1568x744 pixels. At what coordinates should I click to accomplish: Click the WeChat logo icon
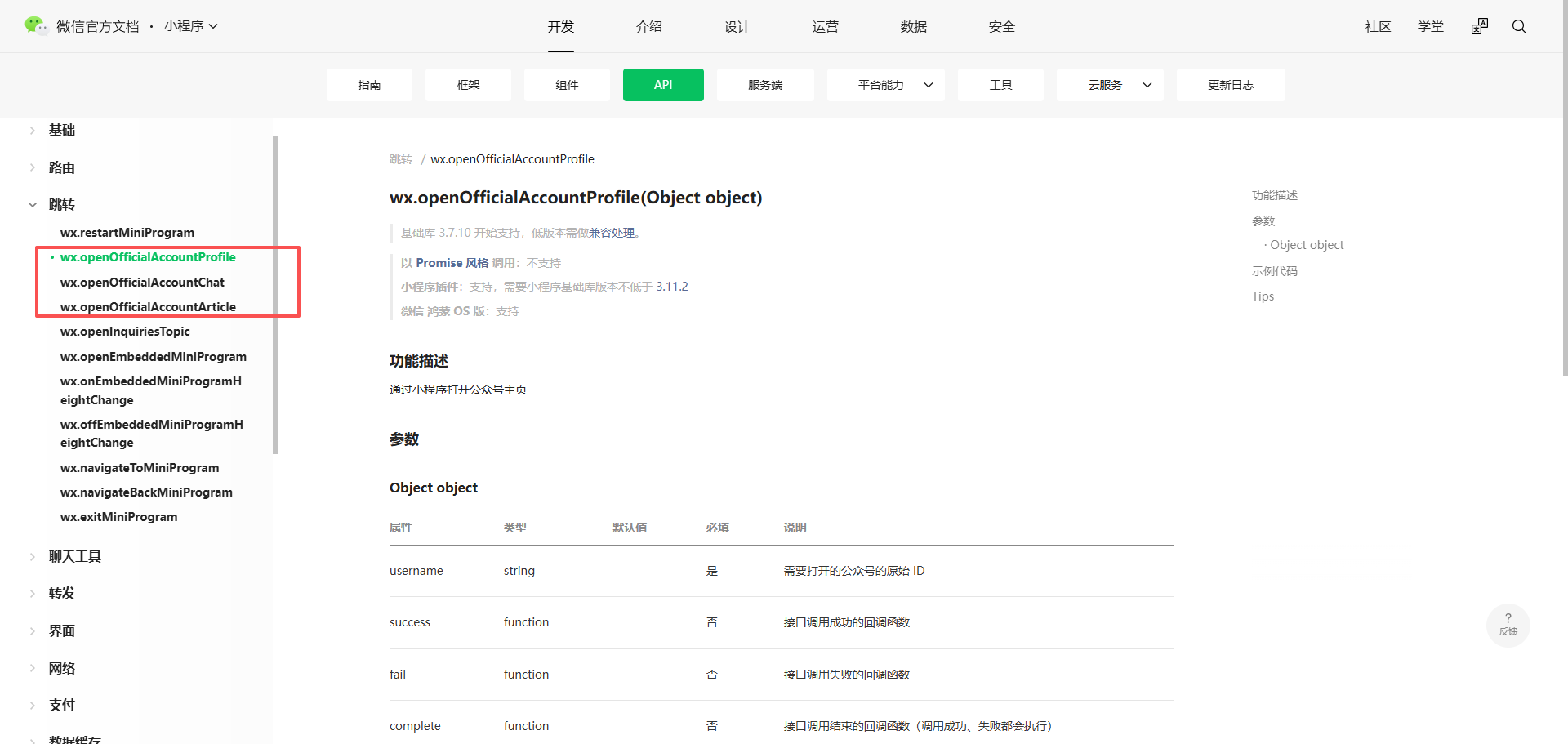pos(36,25)
